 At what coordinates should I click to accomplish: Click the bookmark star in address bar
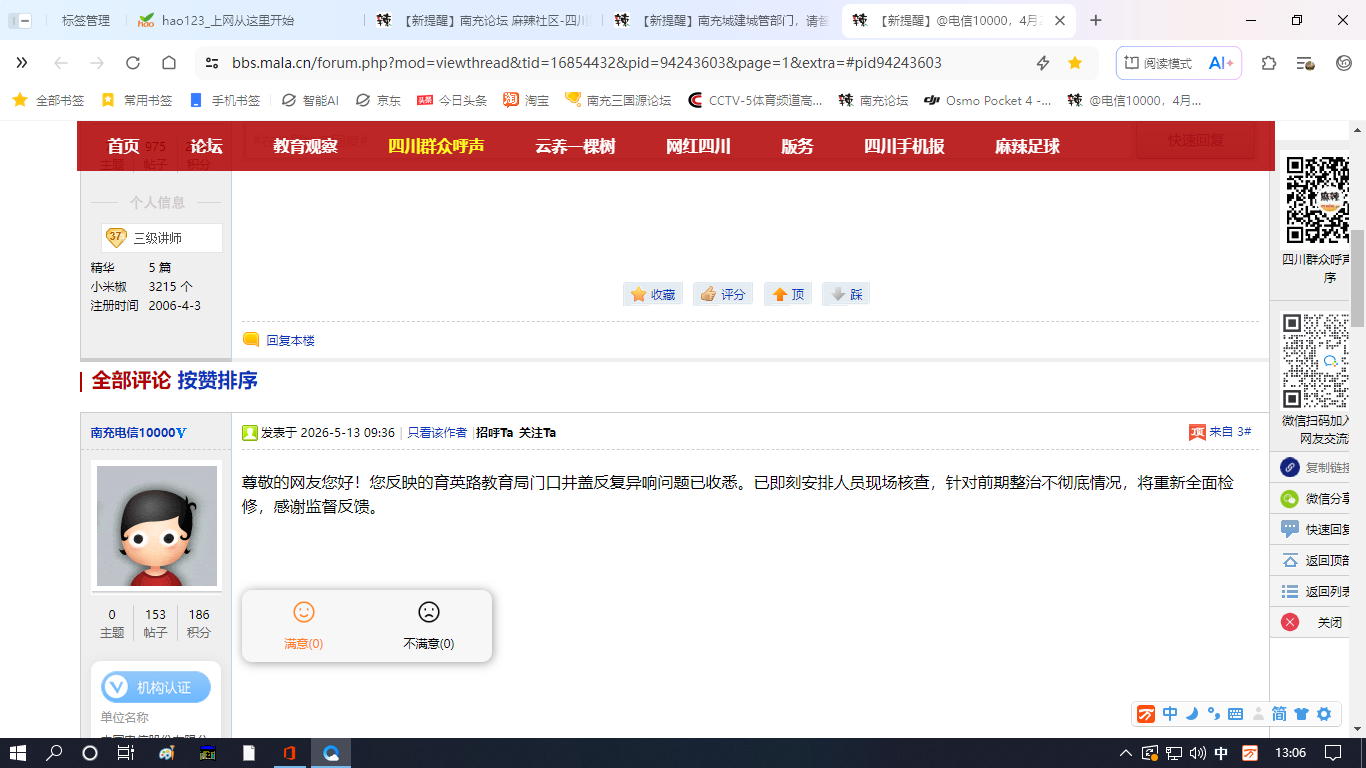pyautogui.click(x=1075, y=63)
